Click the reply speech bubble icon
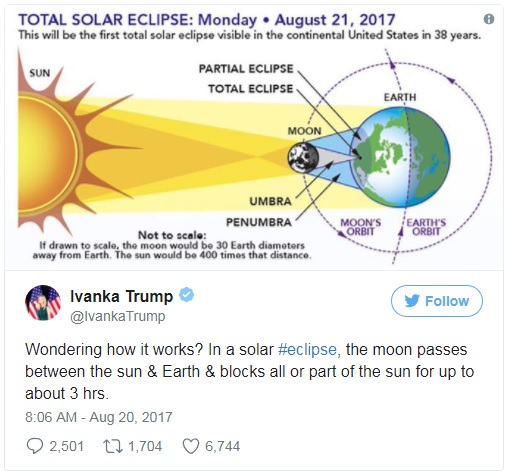Viewport: 507px width, 474px height. pyautogui.click(x=35, y=446)
